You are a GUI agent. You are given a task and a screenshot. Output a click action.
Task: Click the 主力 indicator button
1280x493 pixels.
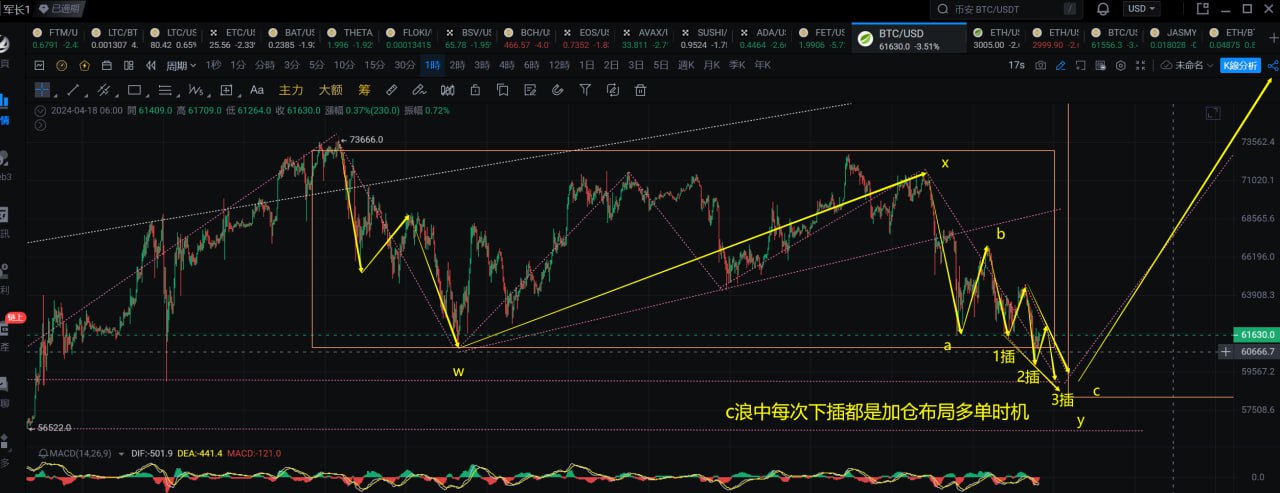pos(291,89)
